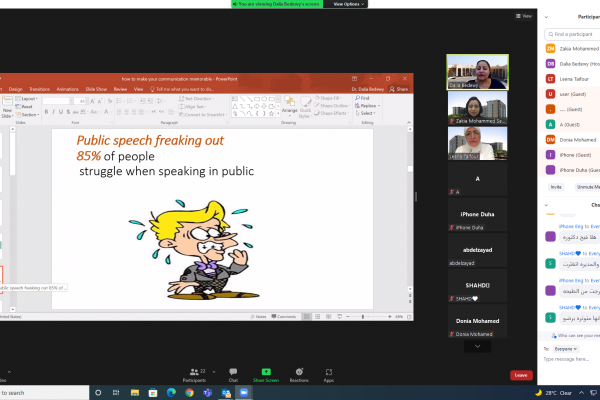This screenshot has width=600, height=400.
Task: Switch to the Transitions ribbon tab
Action: [x=39, y=89]
